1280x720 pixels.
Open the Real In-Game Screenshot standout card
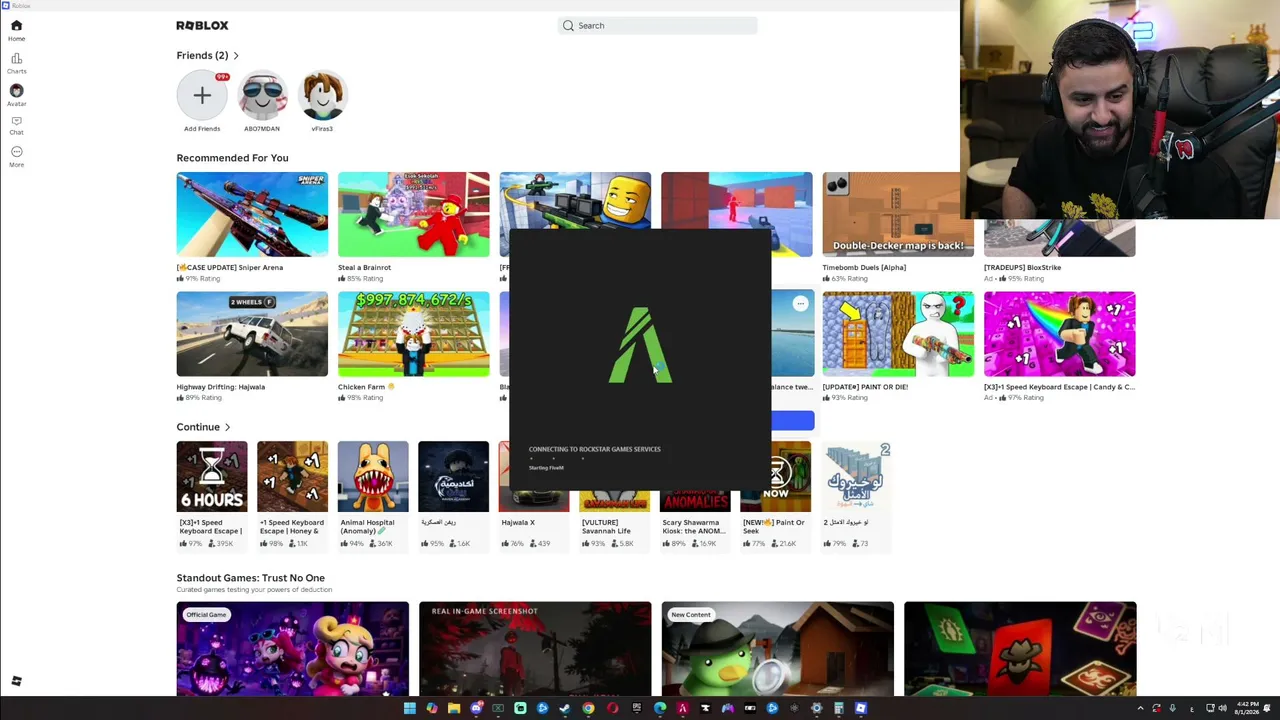tap(535, 648)
